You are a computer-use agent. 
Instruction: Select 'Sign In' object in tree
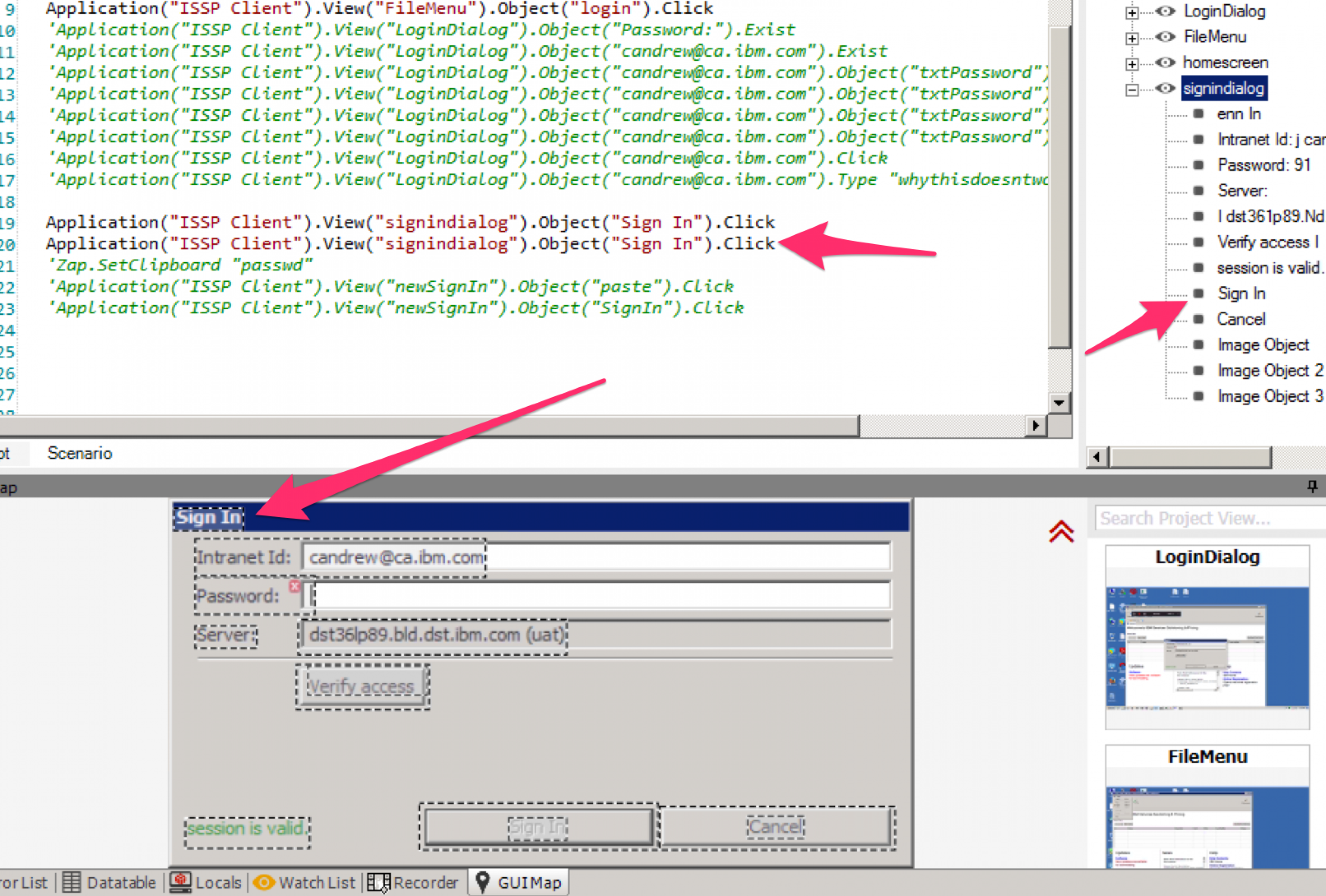1242,294
